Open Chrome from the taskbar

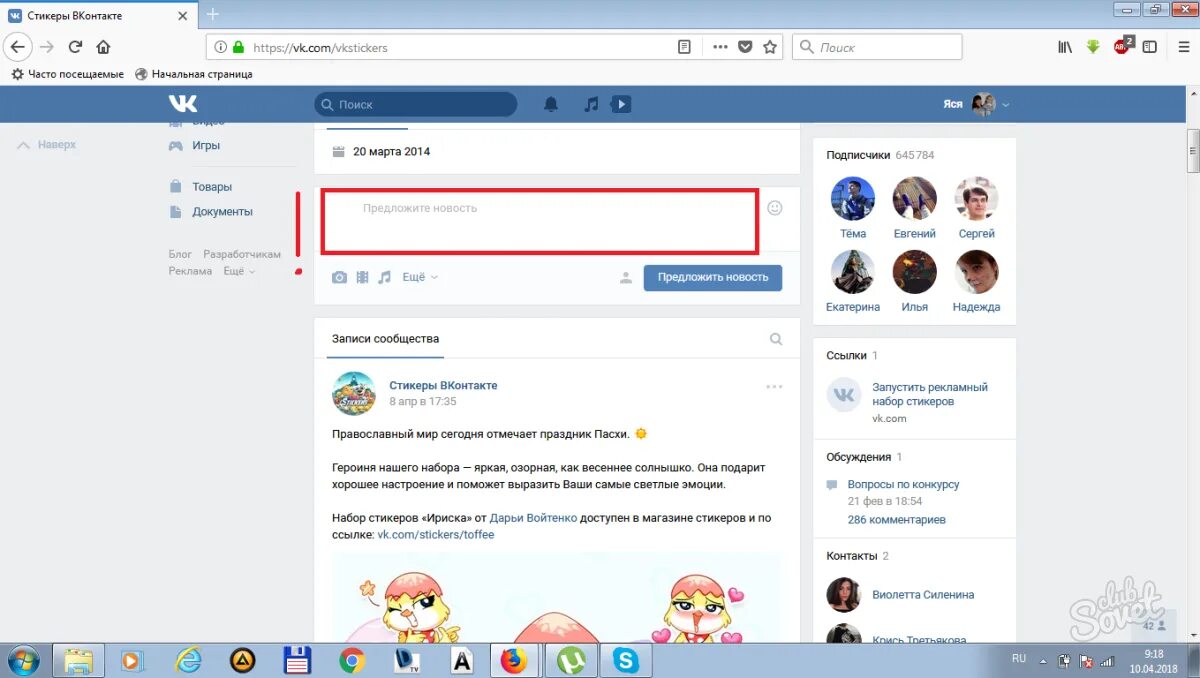point(351,660)
